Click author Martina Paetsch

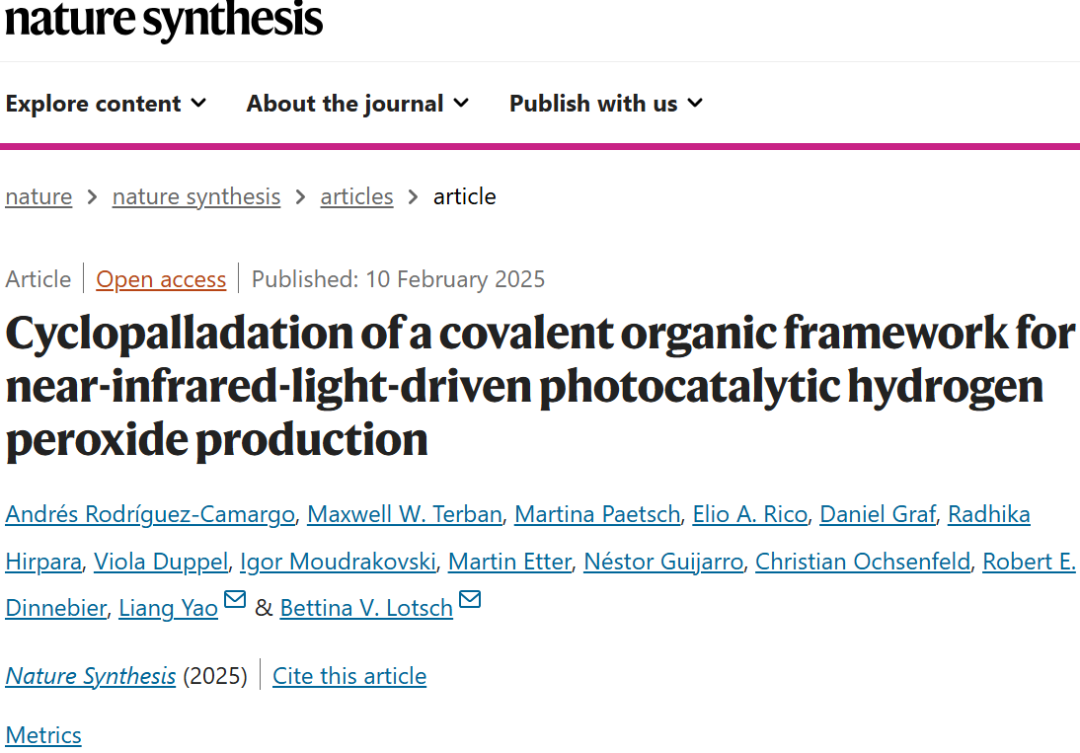tap(597, 515)
